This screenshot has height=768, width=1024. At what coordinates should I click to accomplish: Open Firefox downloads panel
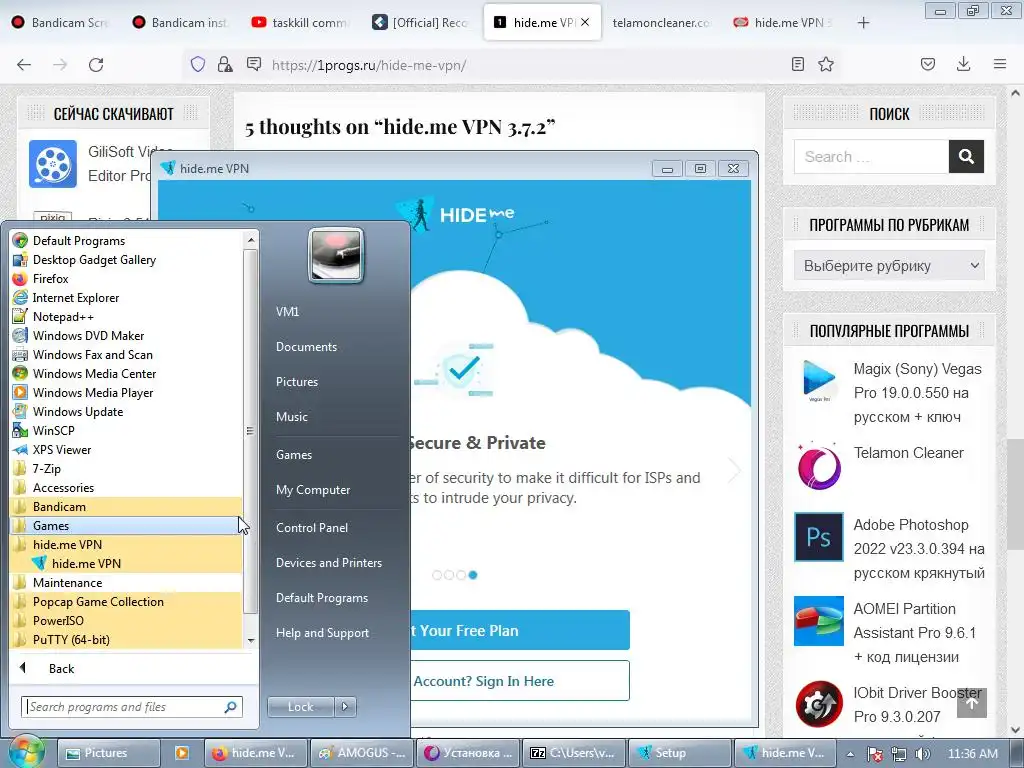[x=963, y=65]
